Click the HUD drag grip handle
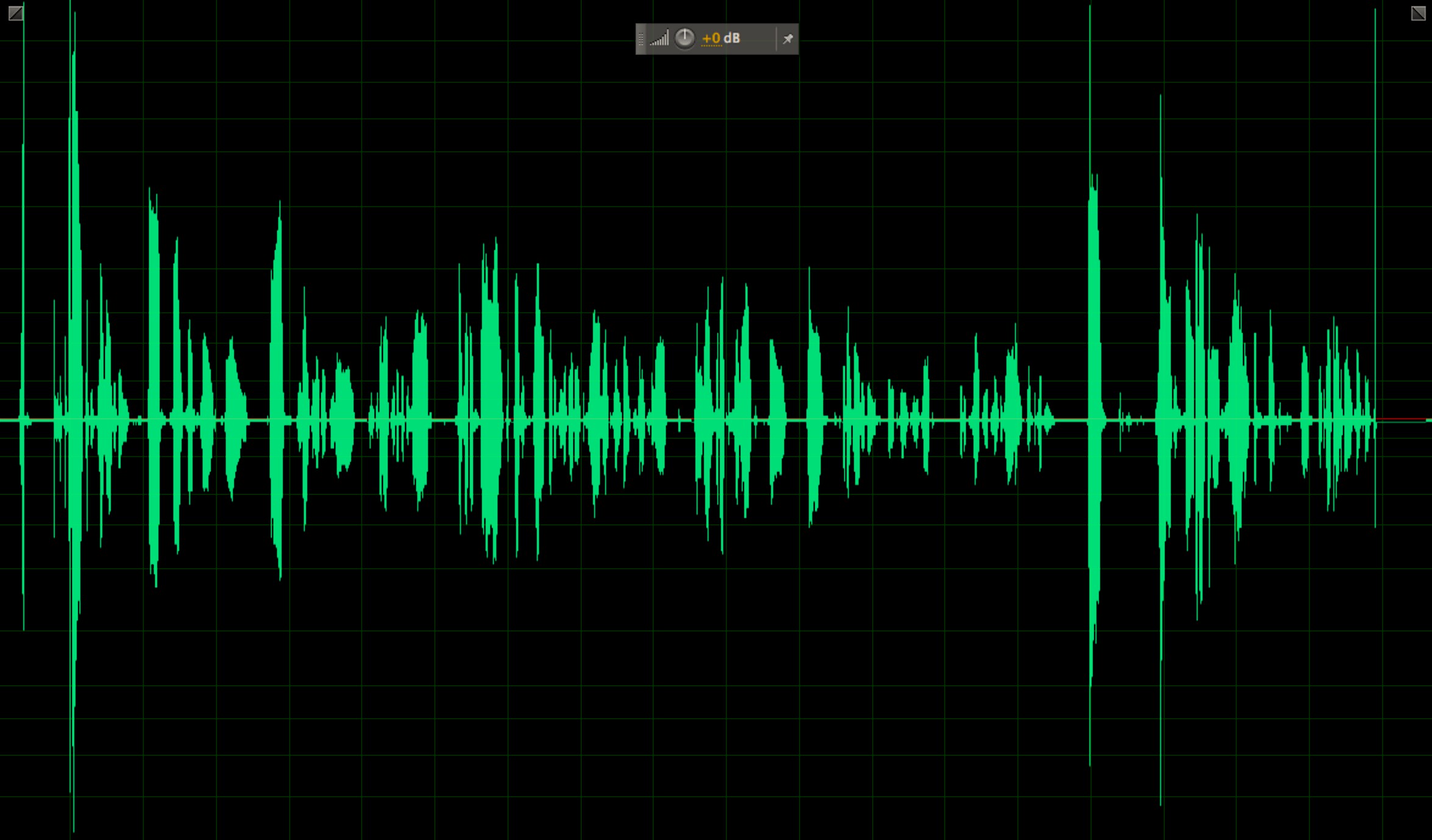1432x840 pixels. [641, 38]
